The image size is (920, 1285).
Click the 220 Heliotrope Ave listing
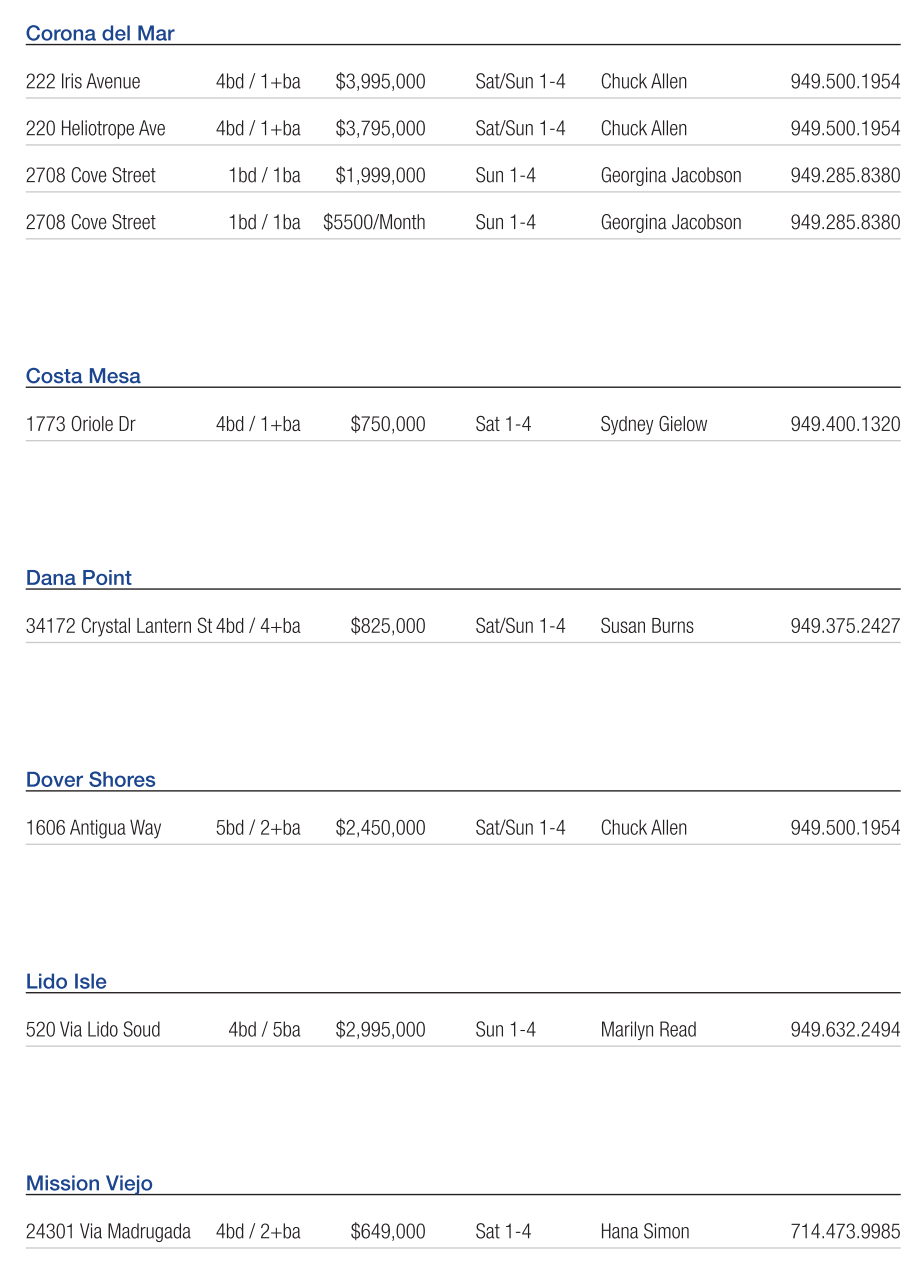click(96, 129)
